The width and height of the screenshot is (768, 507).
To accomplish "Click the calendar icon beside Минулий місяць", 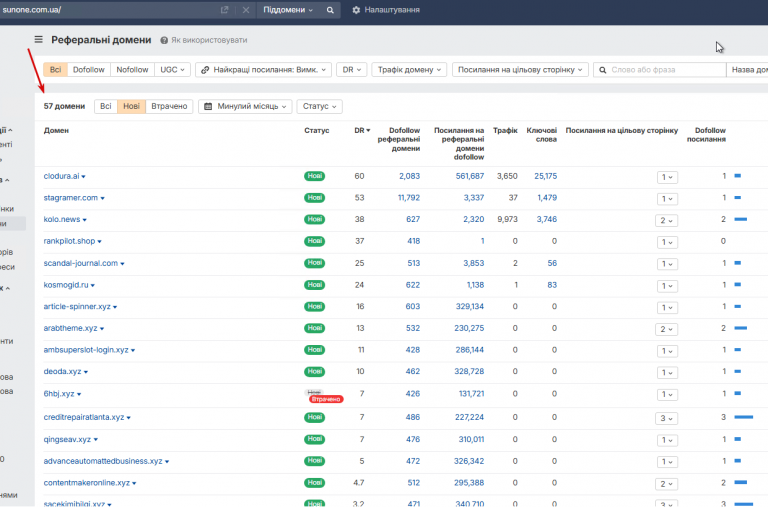I will coord(208,106).
